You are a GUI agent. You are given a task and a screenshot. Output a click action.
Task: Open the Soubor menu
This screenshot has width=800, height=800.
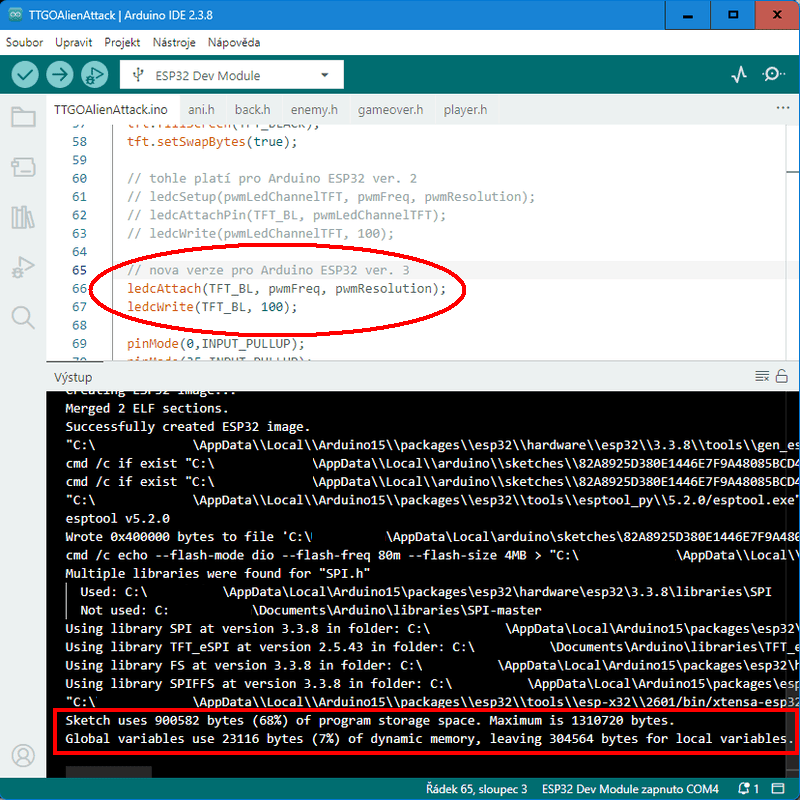(24, 42)
